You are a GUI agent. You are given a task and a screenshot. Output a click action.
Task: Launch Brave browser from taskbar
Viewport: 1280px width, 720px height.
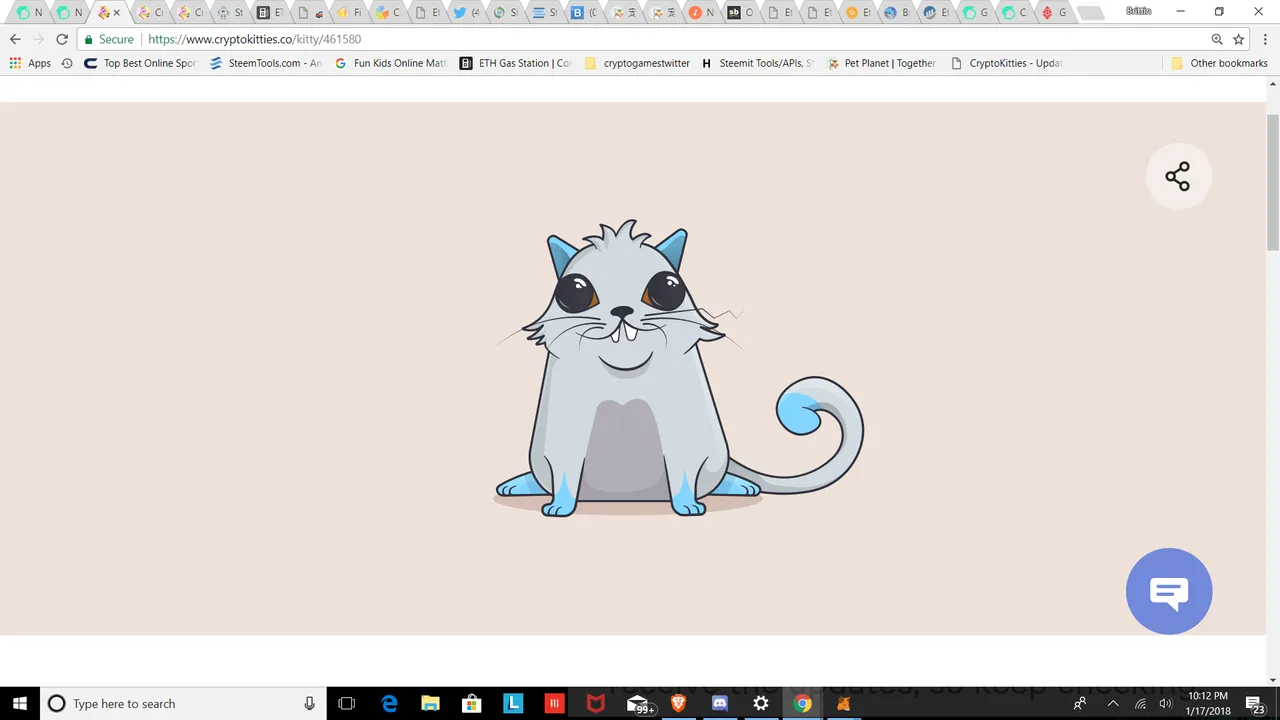[x=678, y=703]
